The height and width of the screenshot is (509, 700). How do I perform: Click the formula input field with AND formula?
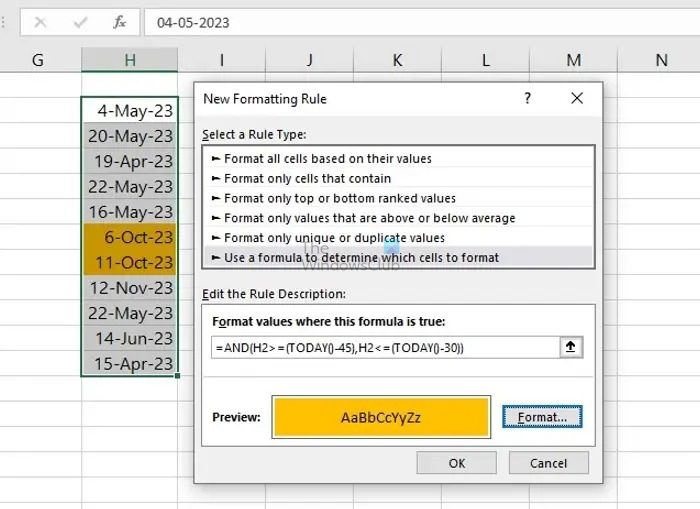tap(385, 347)
